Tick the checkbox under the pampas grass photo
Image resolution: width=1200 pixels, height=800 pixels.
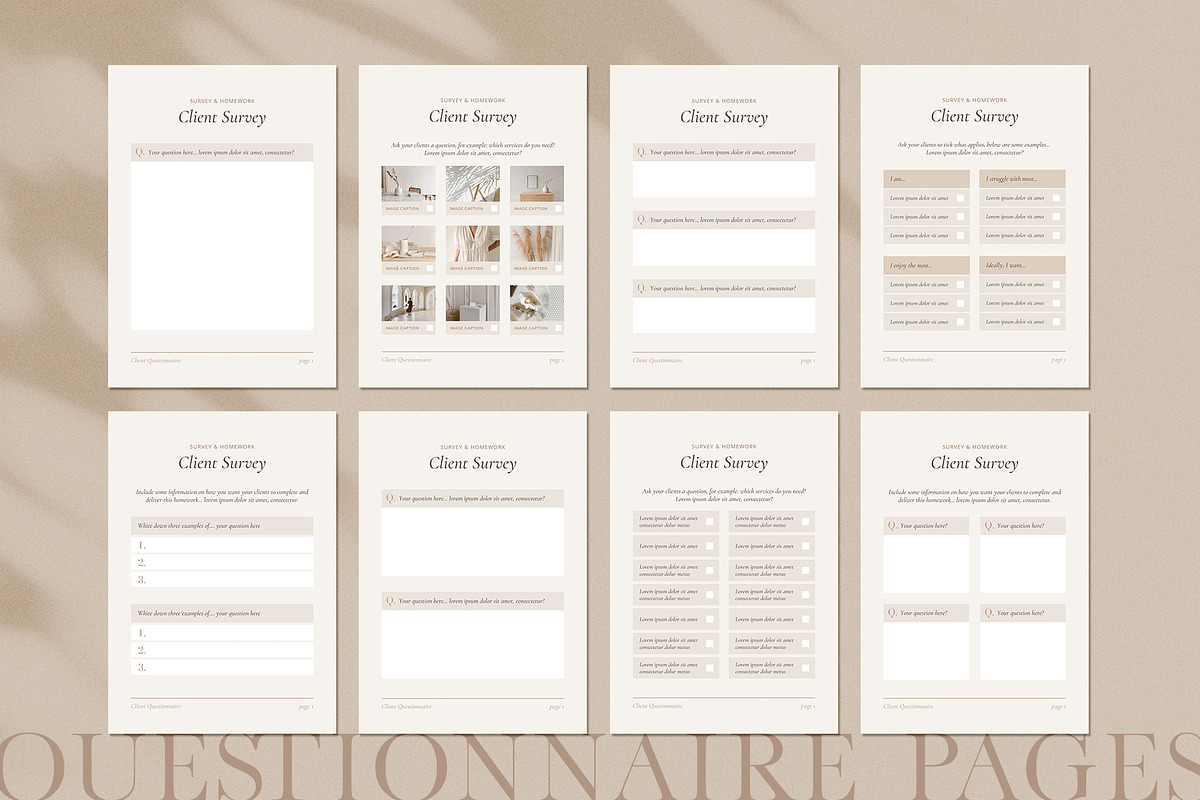[558, 268]
